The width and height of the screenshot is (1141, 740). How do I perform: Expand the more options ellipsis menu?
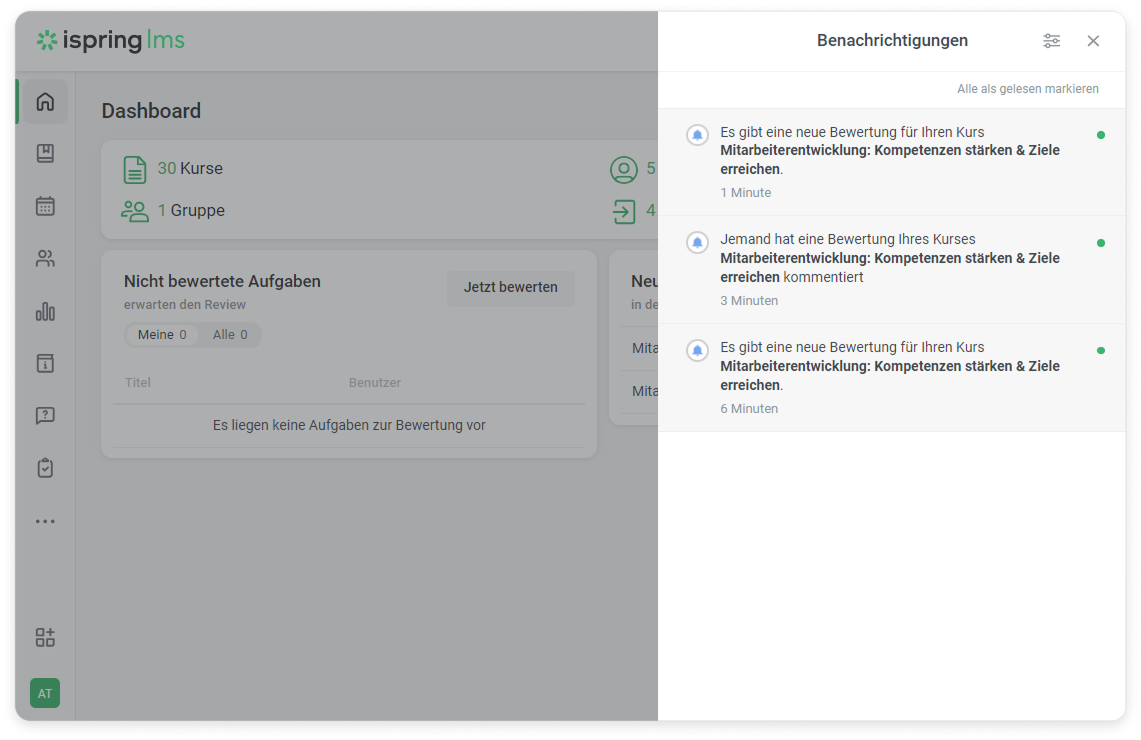coord(45,521)
